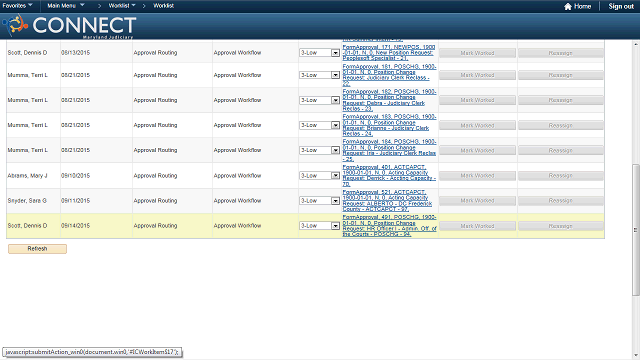Open priority dropdown for FormApproval 181 row

tap(320, 75)
